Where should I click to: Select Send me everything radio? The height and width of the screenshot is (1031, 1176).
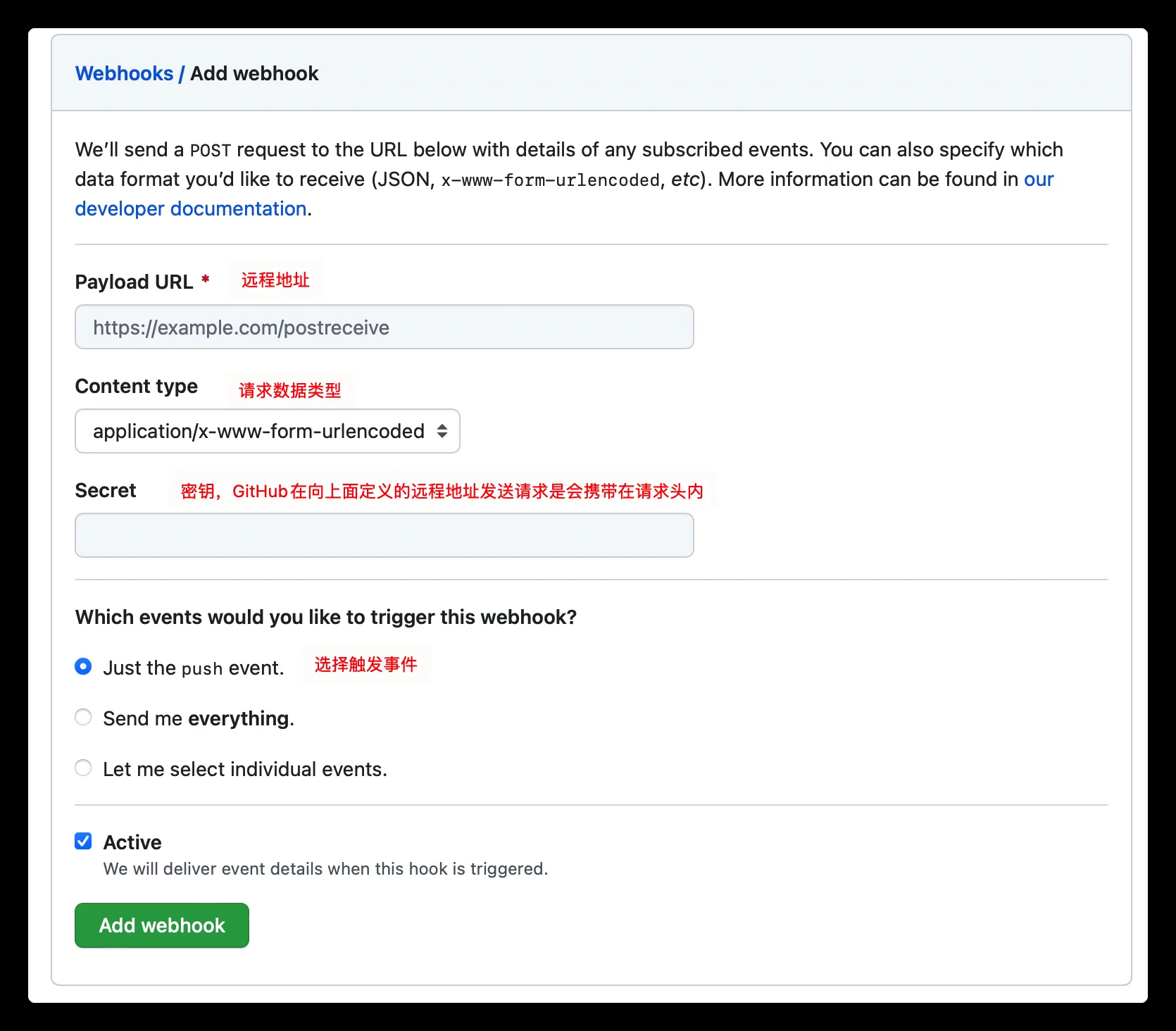pyautogui.click(x=83, y=717)
